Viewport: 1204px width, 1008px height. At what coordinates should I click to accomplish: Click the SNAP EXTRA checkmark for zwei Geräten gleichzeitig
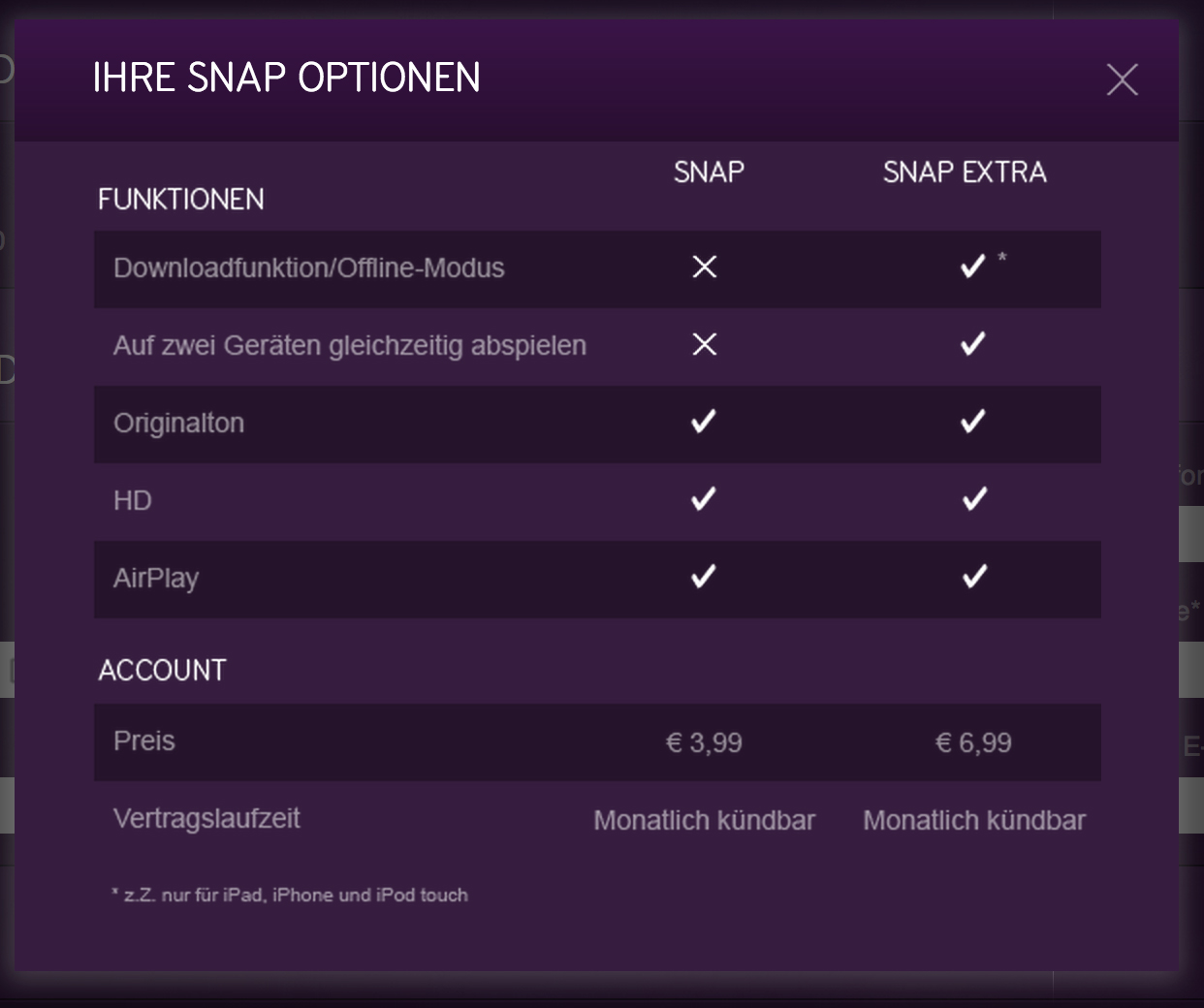coord(972,344)
